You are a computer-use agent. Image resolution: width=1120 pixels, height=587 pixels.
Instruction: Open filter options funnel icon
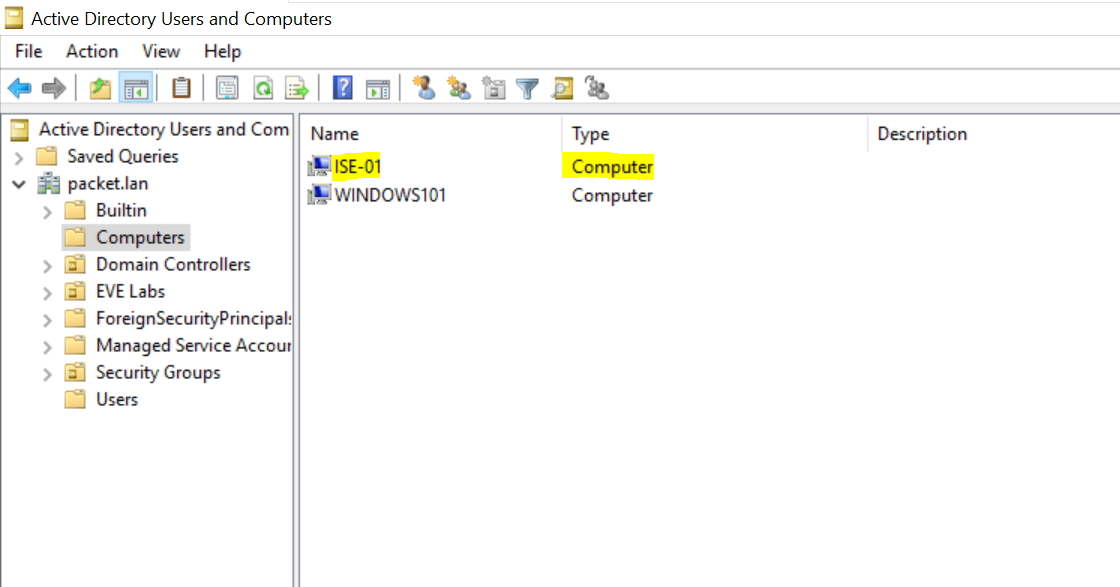coord(527,89)
